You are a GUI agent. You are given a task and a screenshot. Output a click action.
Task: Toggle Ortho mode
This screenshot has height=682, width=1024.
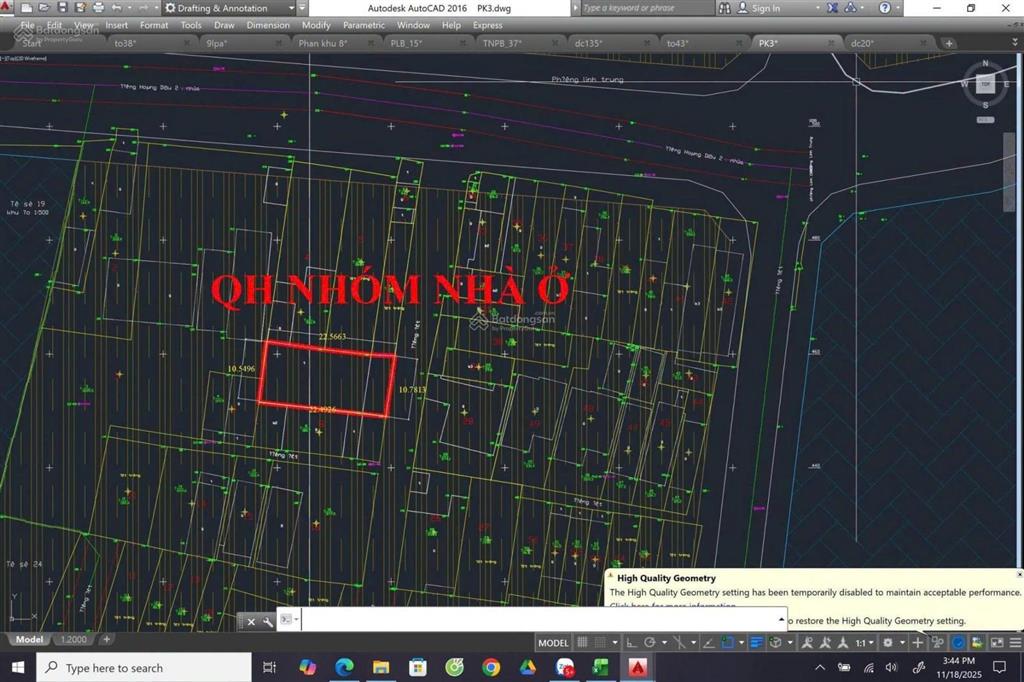(630, 643)
